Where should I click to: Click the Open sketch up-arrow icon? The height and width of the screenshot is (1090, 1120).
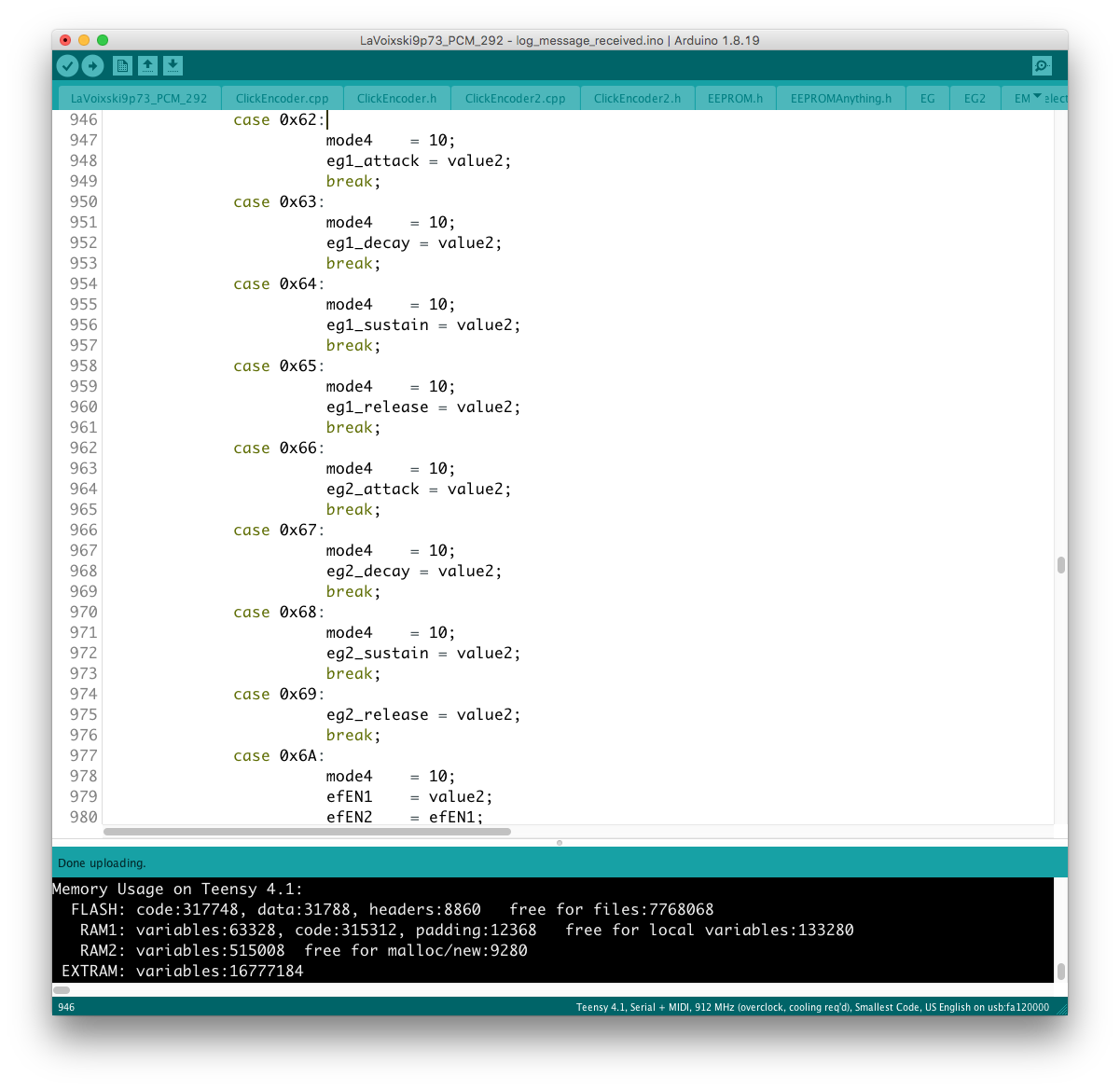[147, 65]
